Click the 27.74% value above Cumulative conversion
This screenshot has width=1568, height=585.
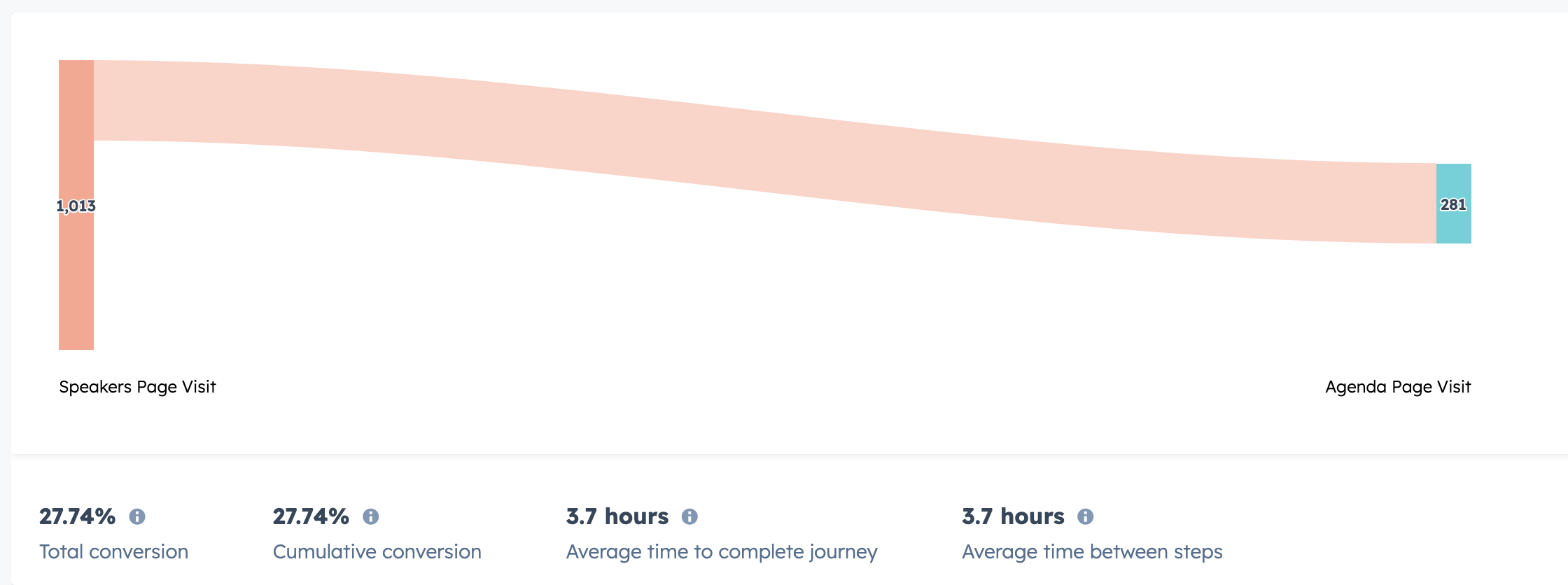[x=311, y=516]
